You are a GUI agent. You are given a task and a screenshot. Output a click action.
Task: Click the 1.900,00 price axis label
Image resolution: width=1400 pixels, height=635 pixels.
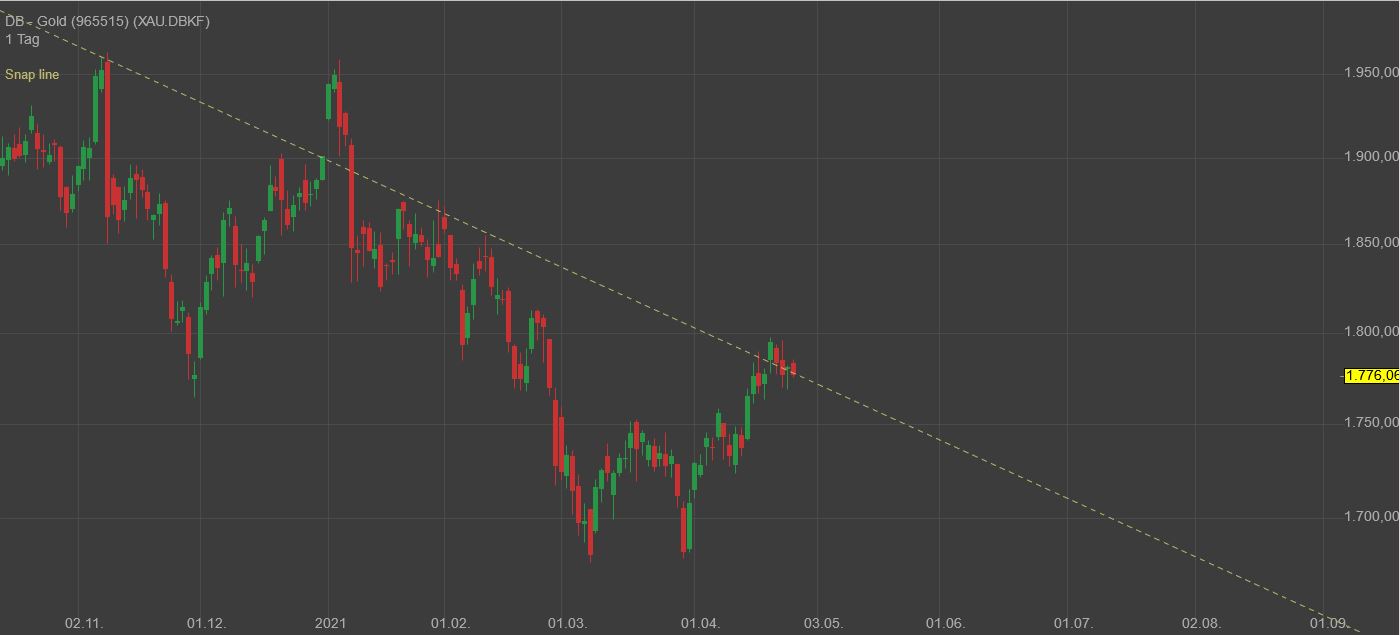coord(1371,156)
